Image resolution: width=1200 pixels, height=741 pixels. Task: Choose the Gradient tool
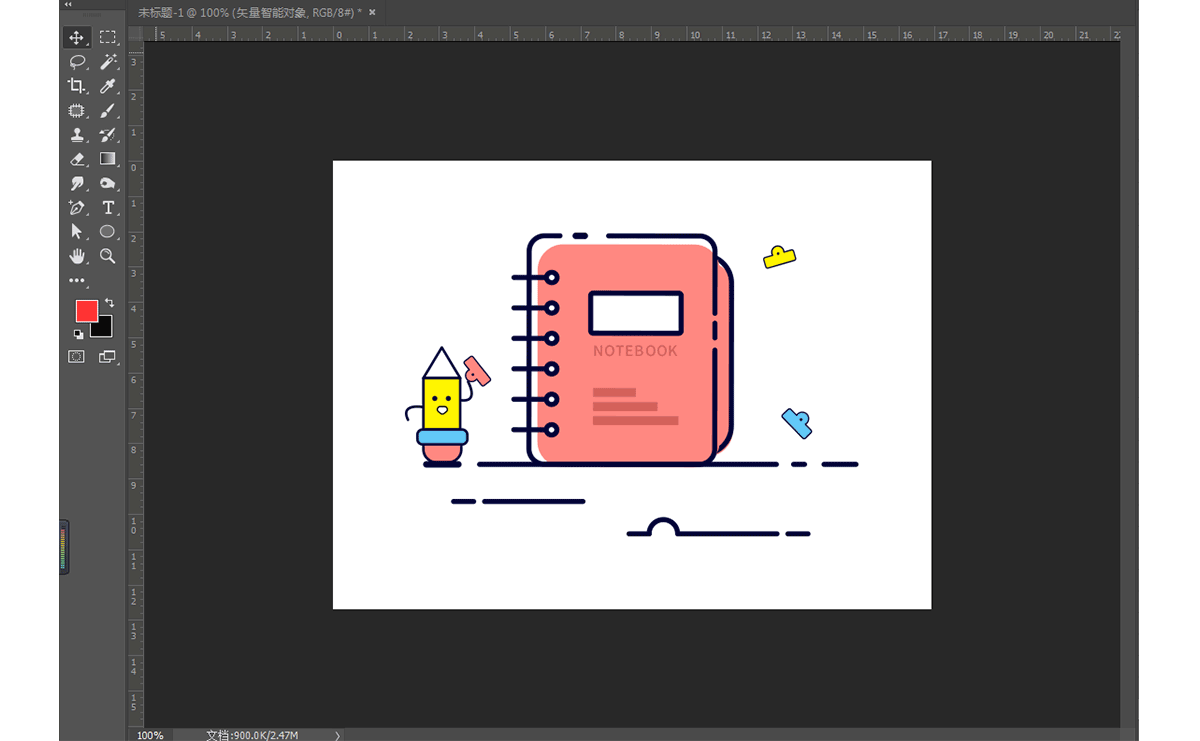click(108, 159)
